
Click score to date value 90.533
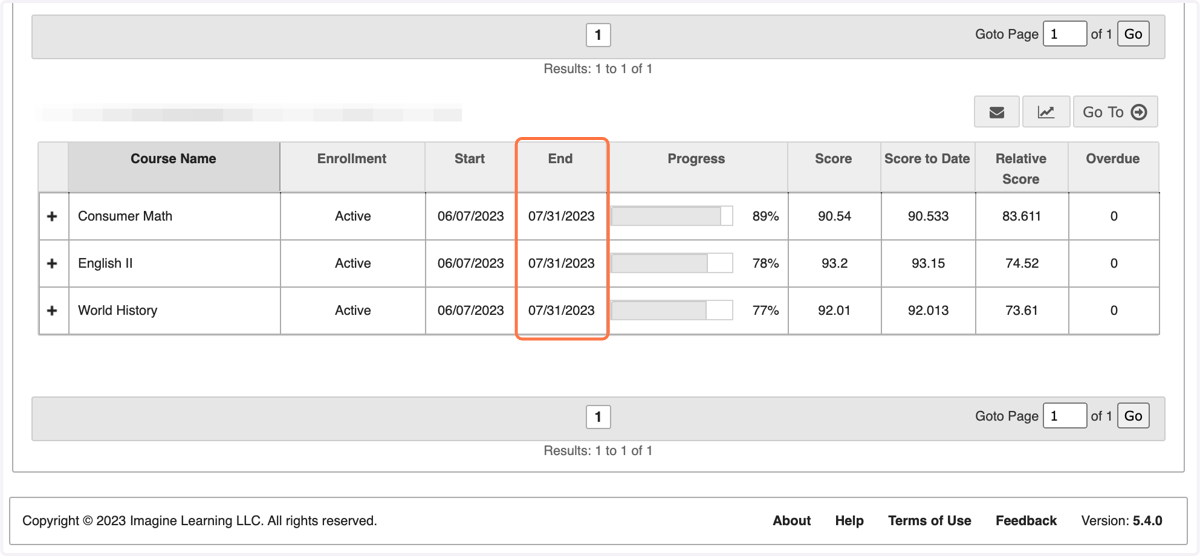pos(928,216)
